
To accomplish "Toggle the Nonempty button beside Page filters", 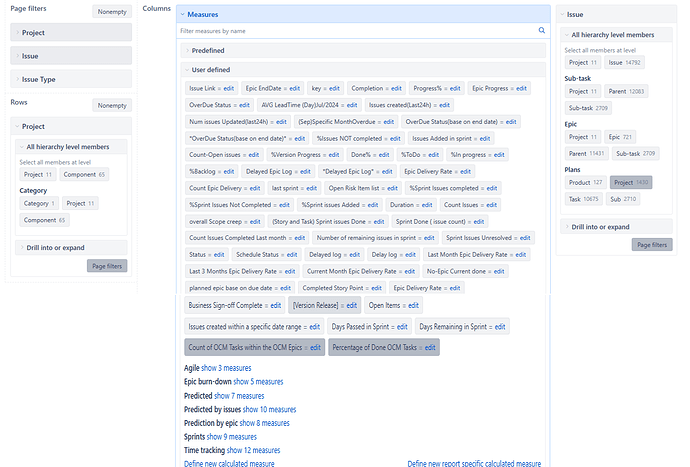I will click(x=111, y=12).
